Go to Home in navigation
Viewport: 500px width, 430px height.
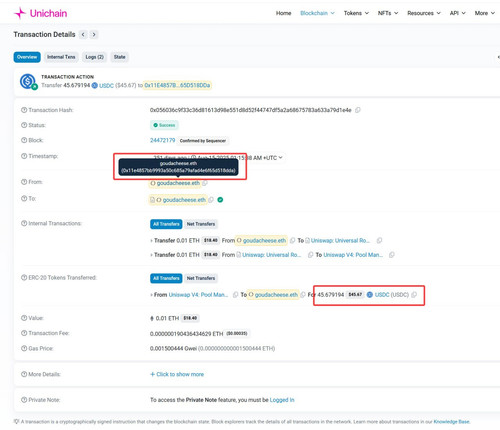[283, 13]
